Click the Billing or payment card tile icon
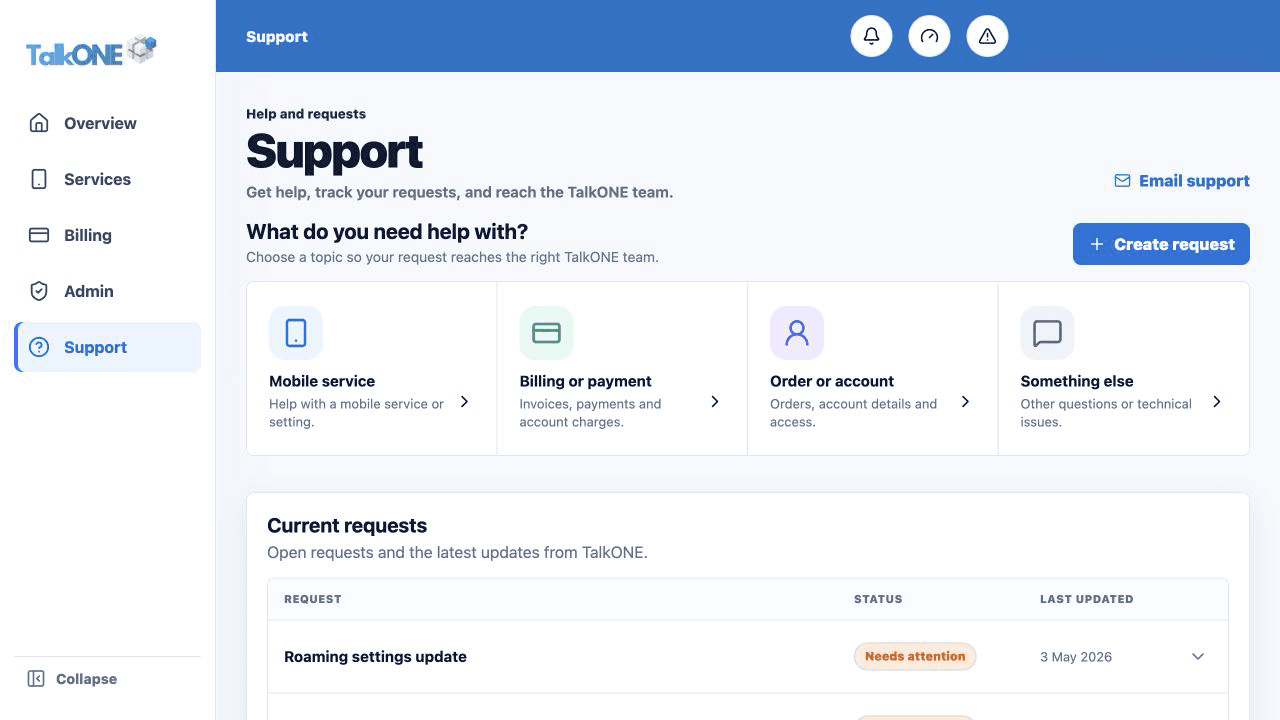The image size is (1280, 720). click(x=546, y=333)
